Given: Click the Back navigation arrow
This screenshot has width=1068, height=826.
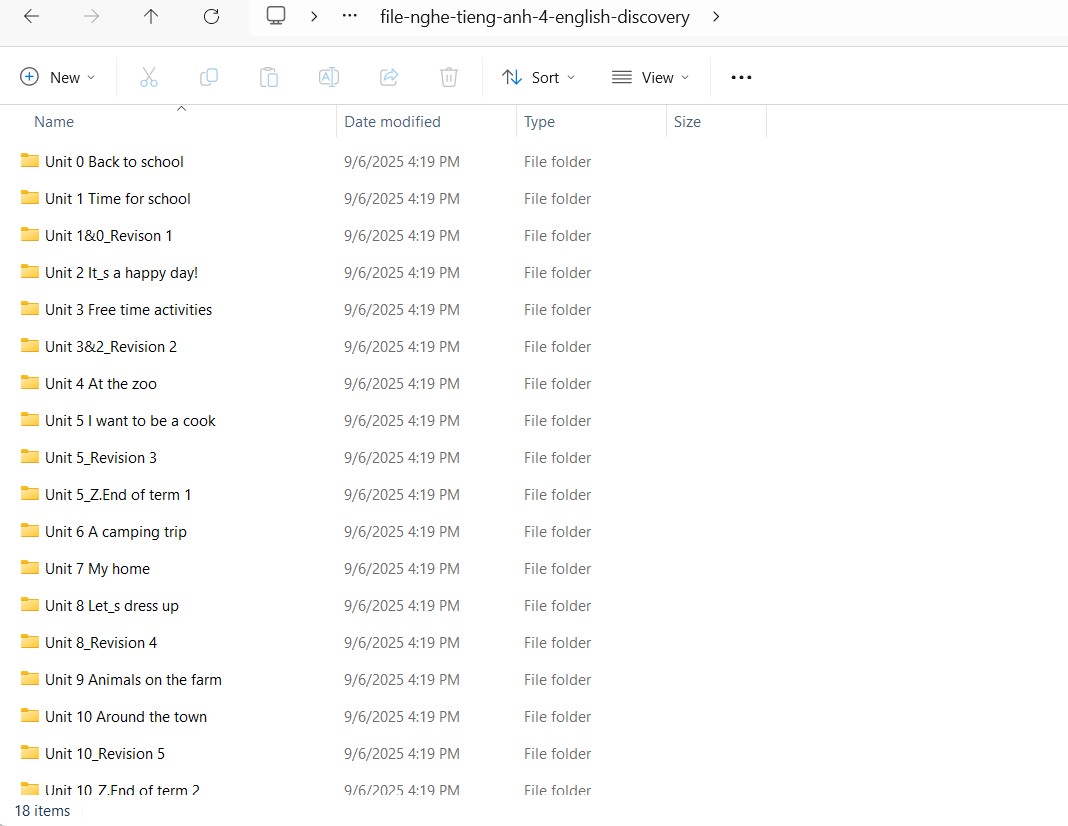Looking at the screenshot, I should (31, 17).
